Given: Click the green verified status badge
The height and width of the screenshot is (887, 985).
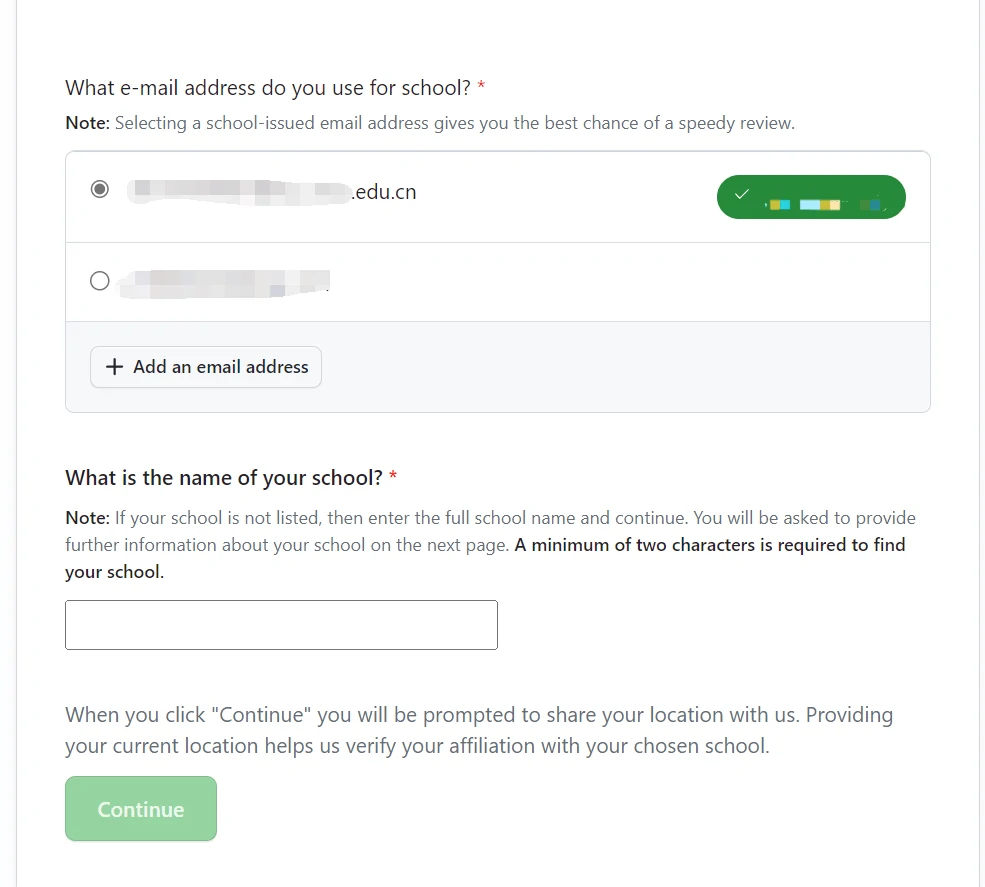Looking at the screenshot, I should click(x=811, y=197).
